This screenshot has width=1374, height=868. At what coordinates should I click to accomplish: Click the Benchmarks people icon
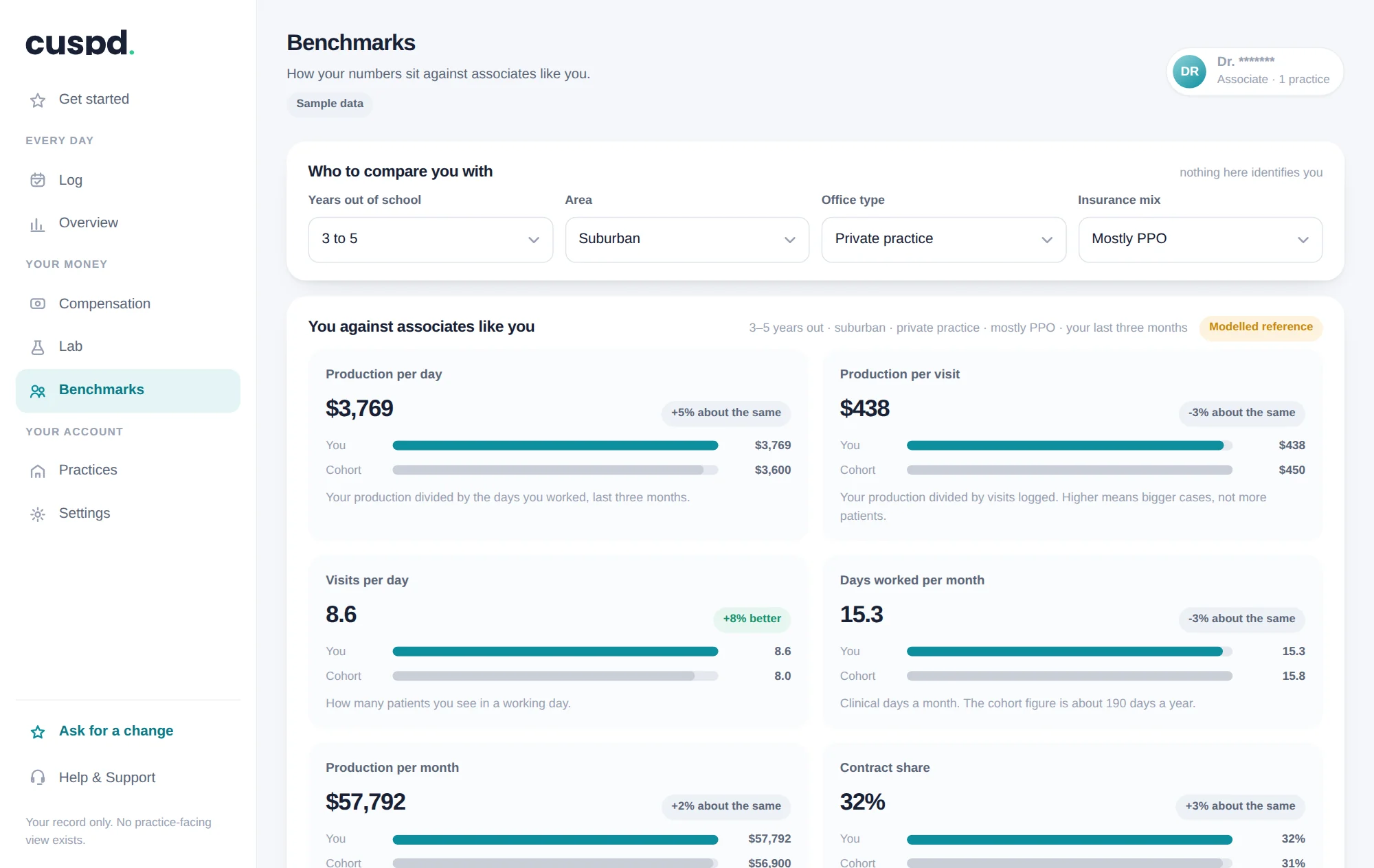coord(38,391)
